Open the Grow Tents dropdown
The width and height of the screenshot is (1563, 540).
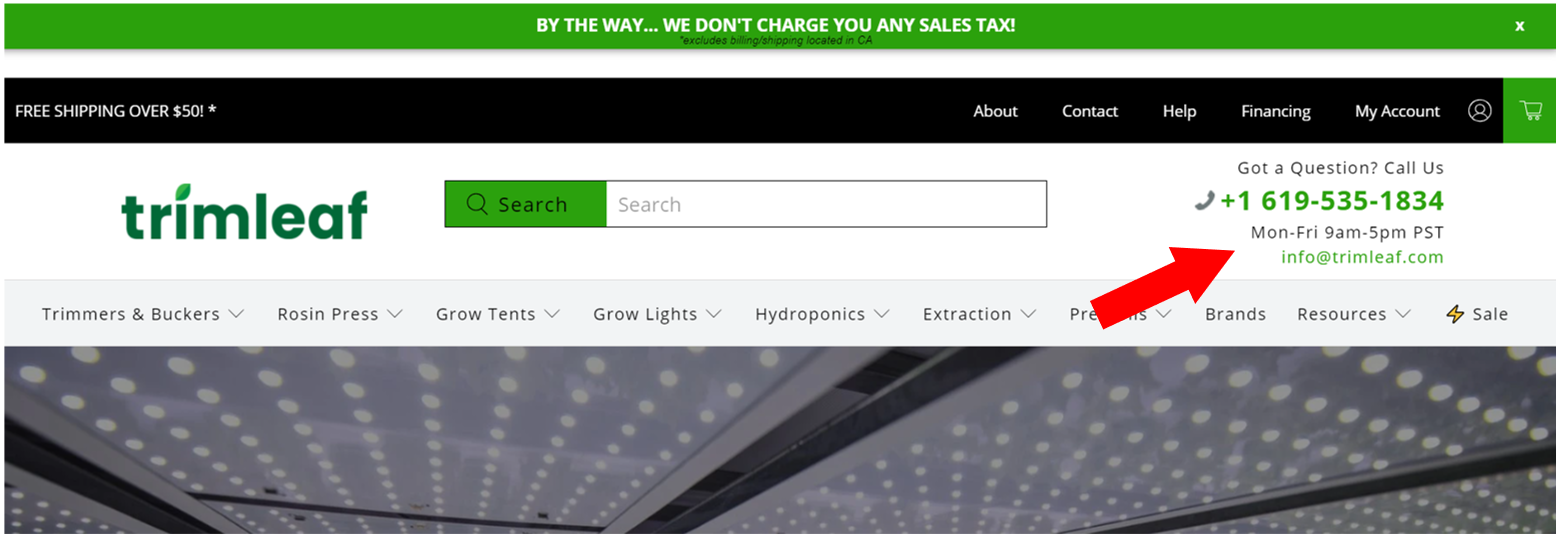[498, 314]
